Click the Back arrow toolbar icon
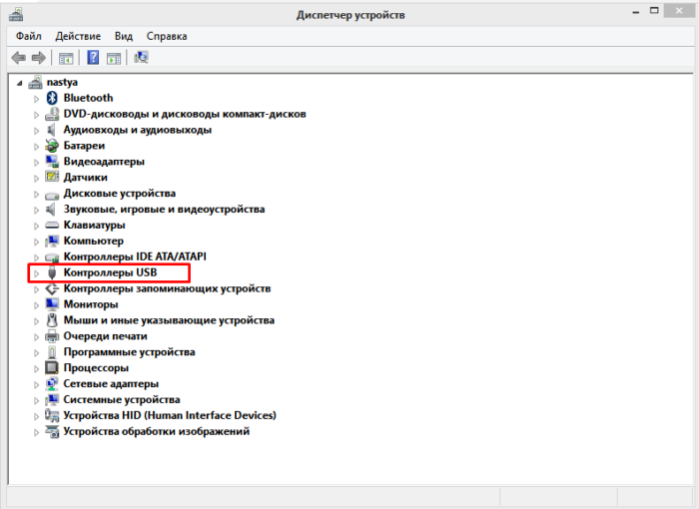 (x=19, y=57)
